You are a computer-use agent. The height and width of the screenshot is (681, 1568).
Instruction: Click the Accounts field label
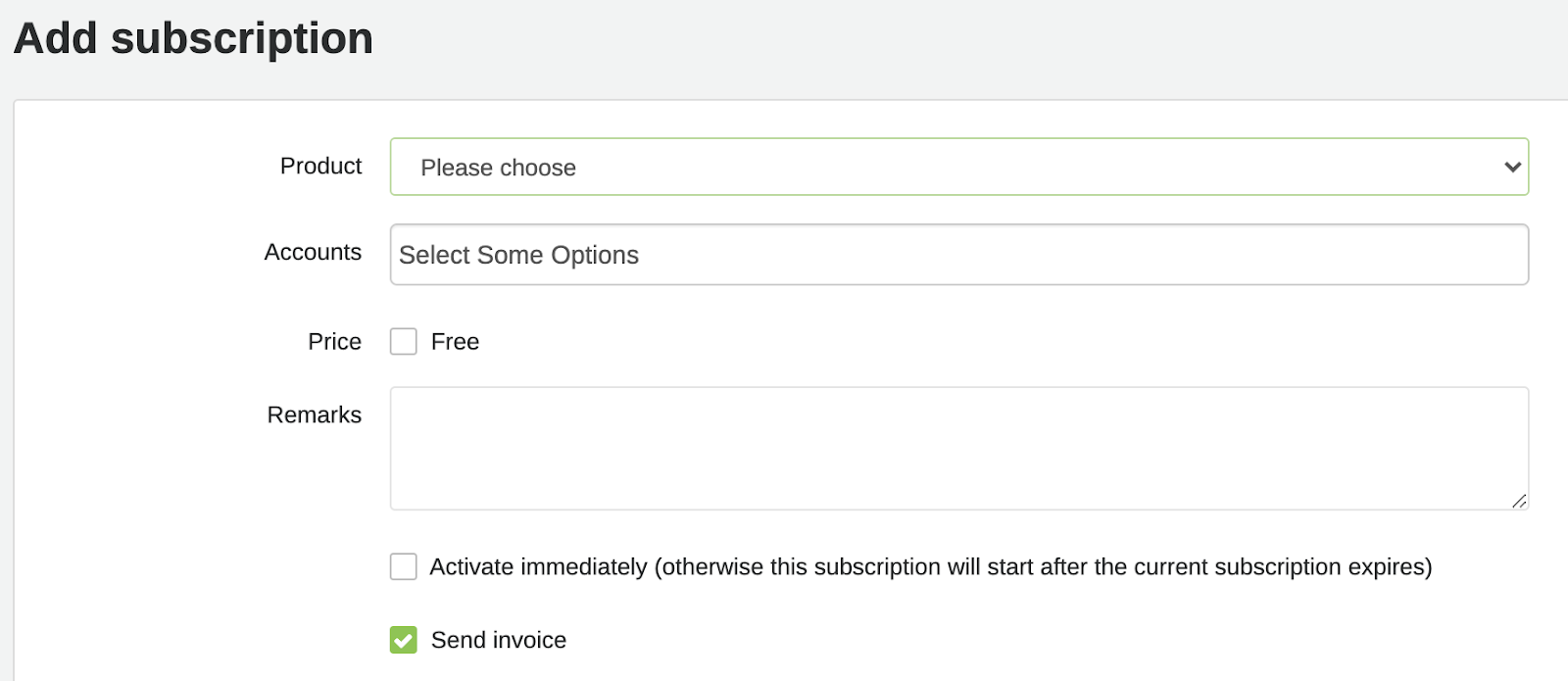[313, 253]
